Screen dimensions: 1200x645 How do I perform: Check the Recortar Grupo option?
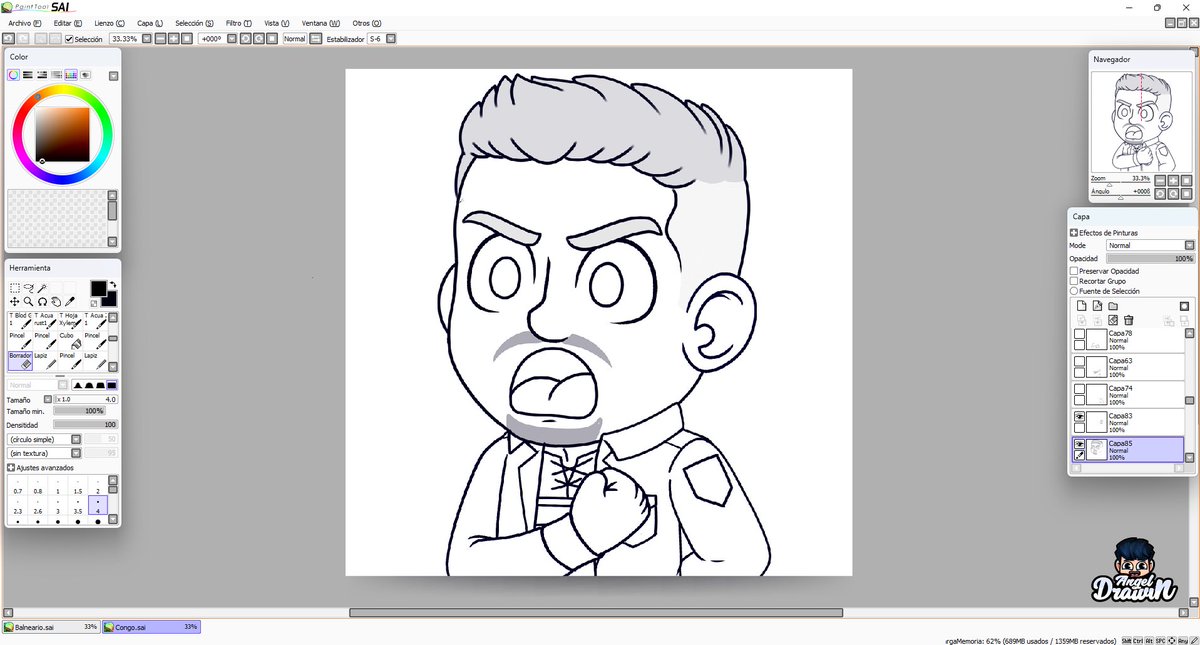1075,281
